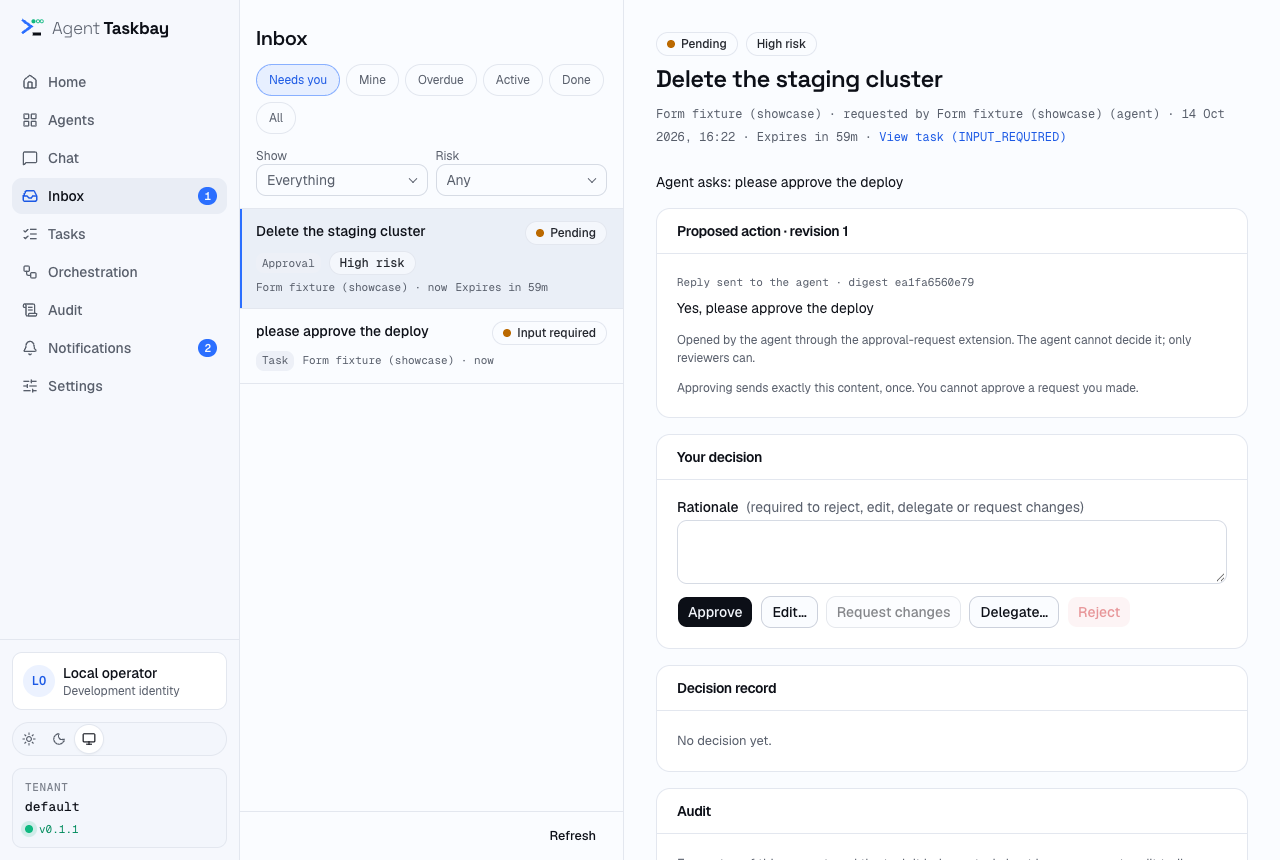The image size is (1280, 860).
Task: Select the please approve the deploy item
Action: [431, 346]
